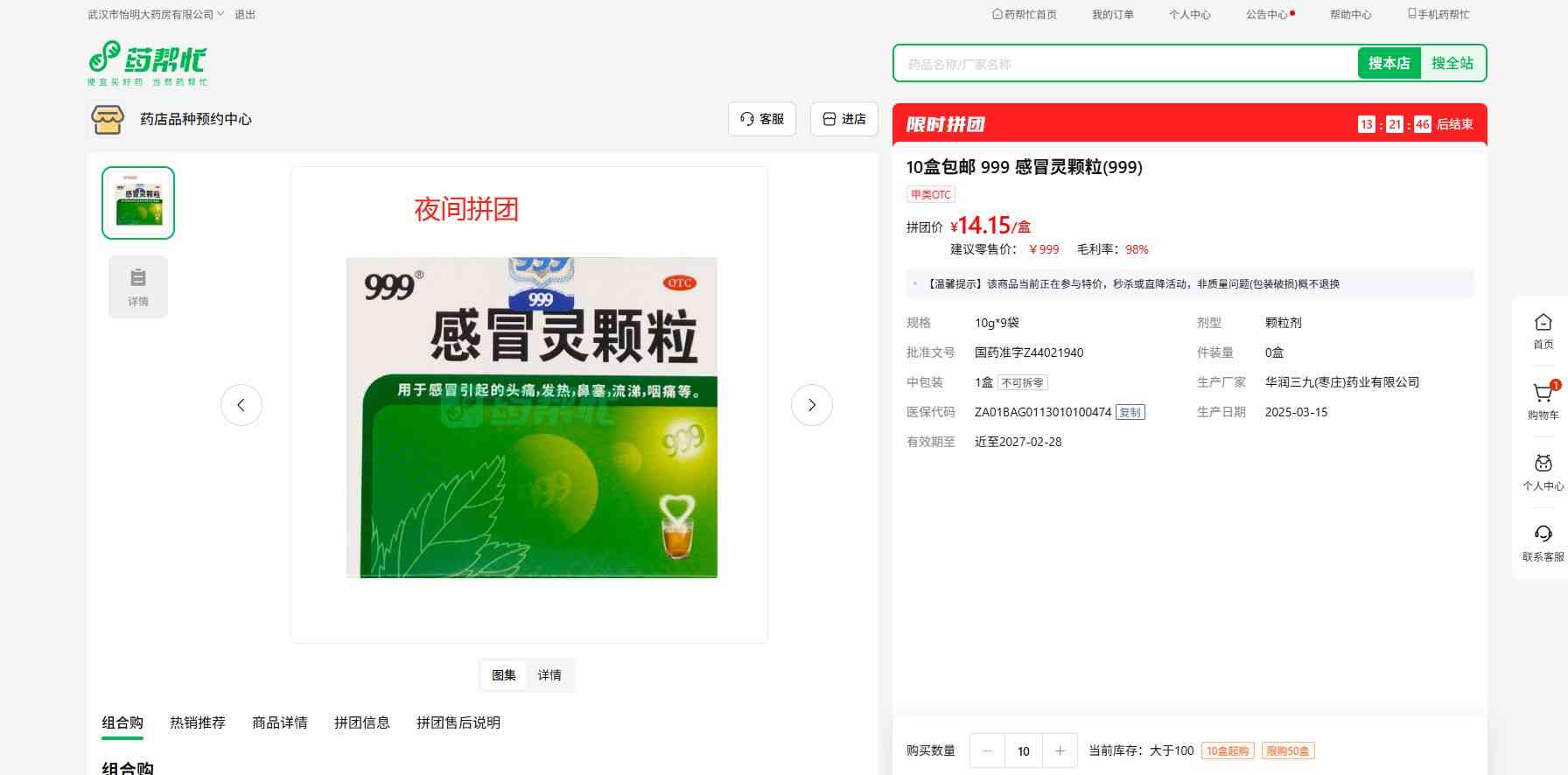Switch to 详情 view toggle
This screenshot has height=775, width=1568.
[549, 675]
